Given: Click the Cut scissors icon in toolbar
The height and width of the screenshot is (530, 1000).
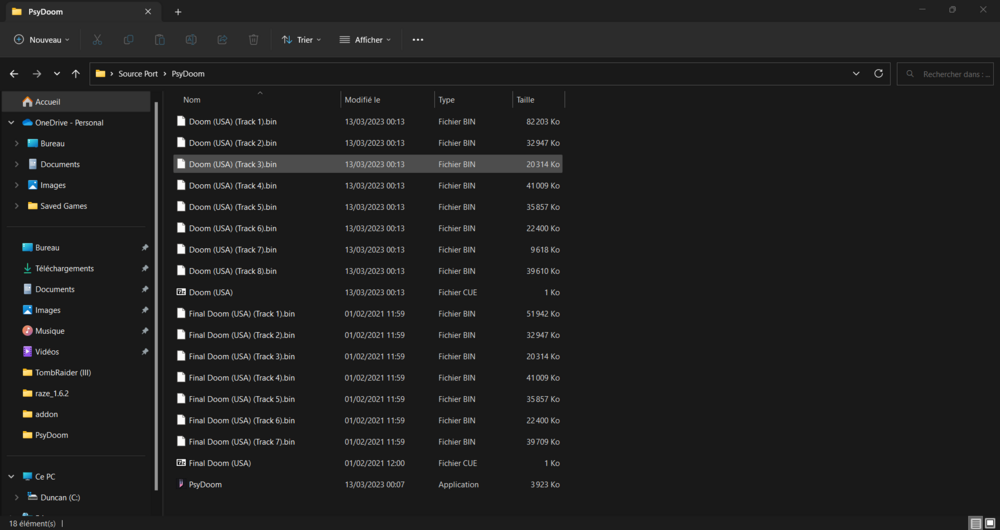Looking at the screenshot, I should (x=97, y=40).
